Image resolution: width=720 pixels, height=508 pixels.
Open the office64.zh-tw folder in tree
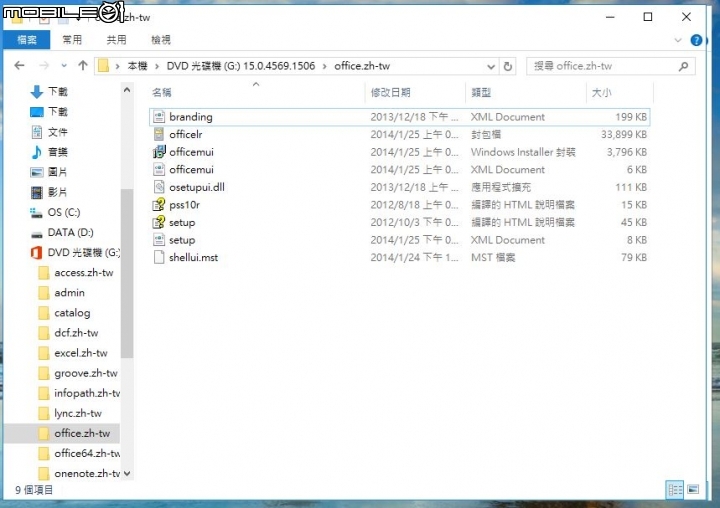(x=79, y=454)
